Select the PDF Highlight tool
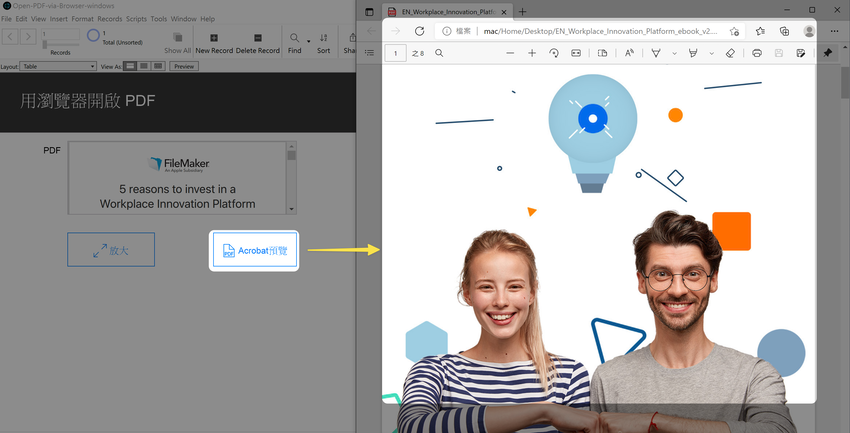This screenshot has height=433, width=850. click(692, 53)
